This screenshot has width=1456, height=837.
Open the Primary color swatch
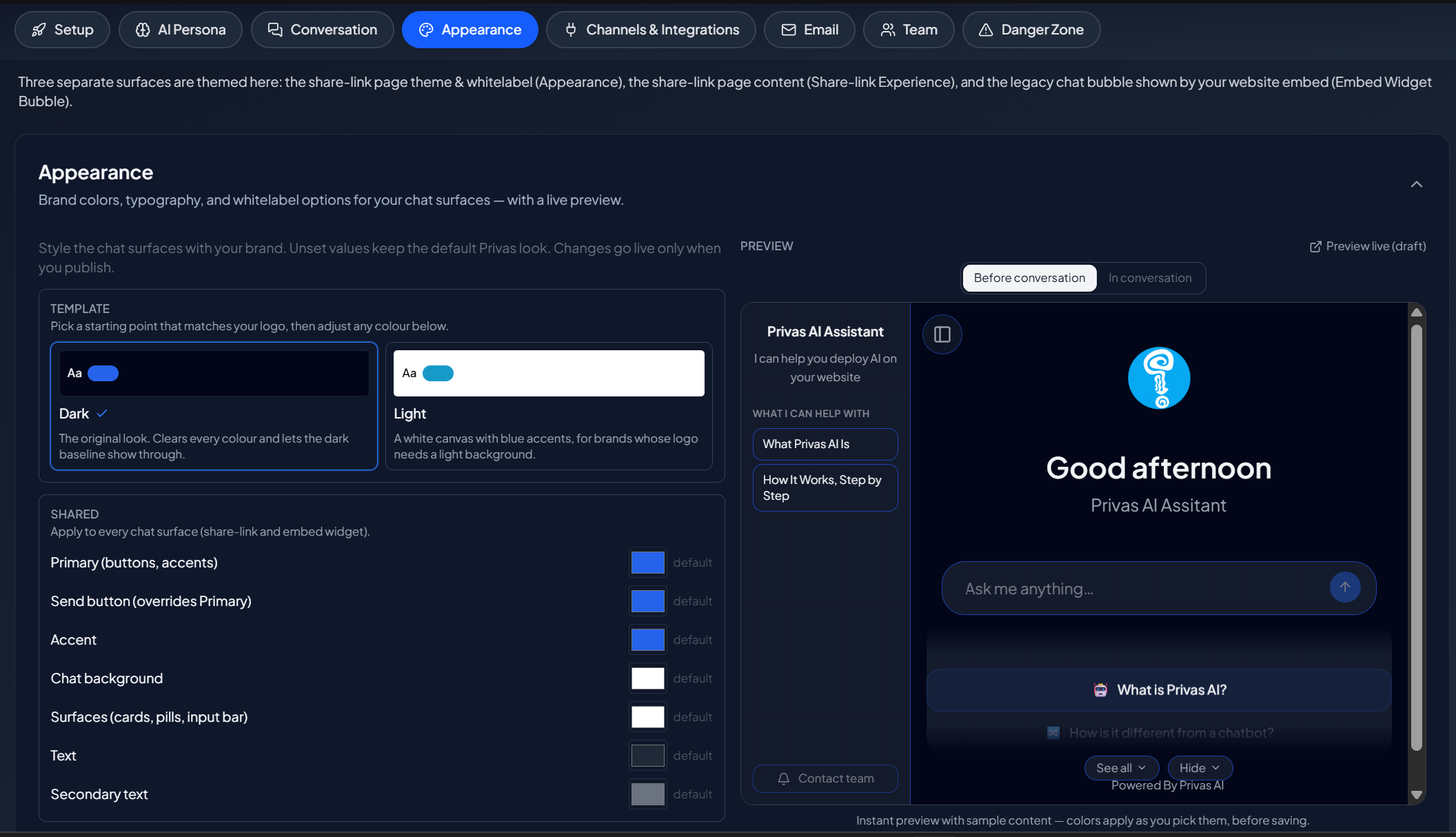click(648, 563)
